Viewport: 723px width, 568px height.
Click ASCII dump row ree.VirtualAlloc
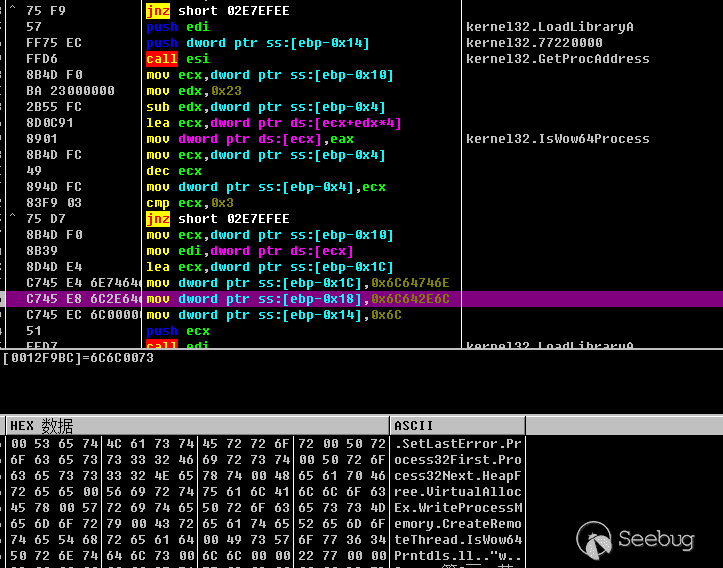click(x=457, y=492)
